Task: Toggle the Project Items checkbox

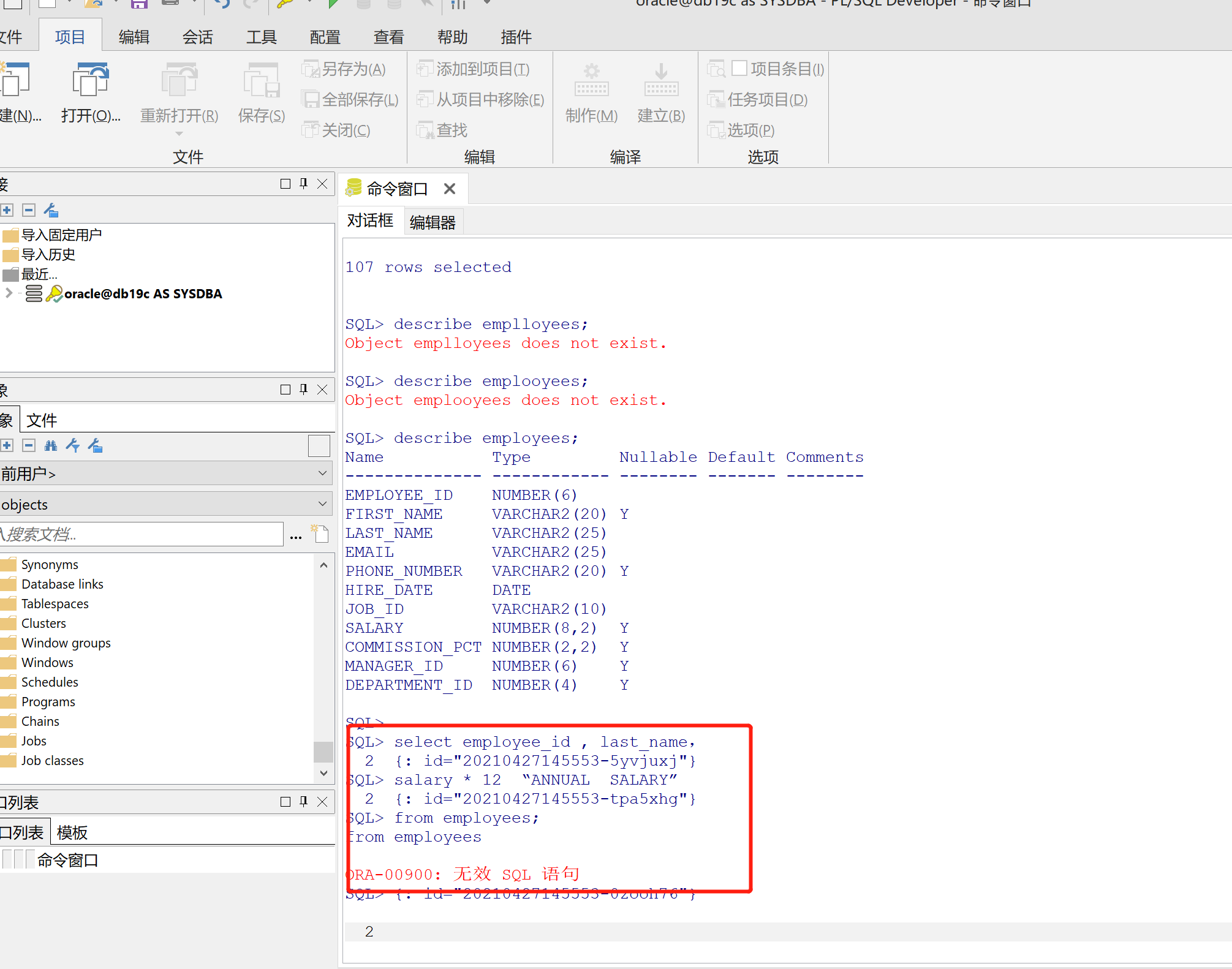Action: (x=739, y=68)
